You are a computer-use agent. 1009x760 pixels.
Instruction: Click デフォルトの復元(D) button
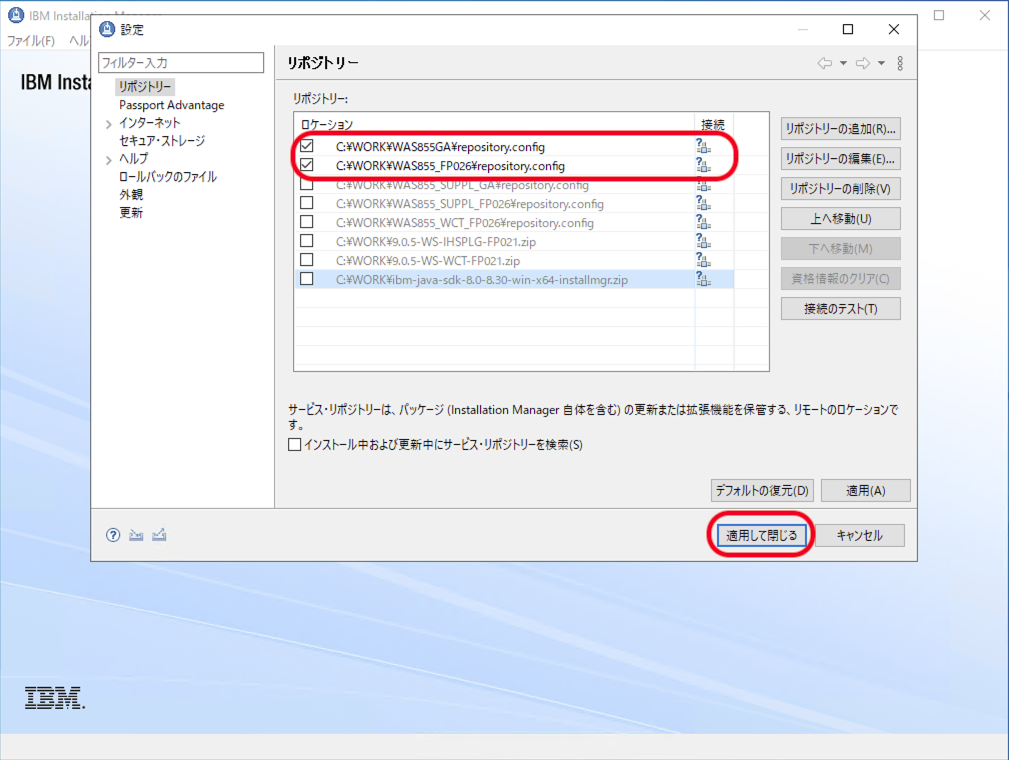coord(762,490)
